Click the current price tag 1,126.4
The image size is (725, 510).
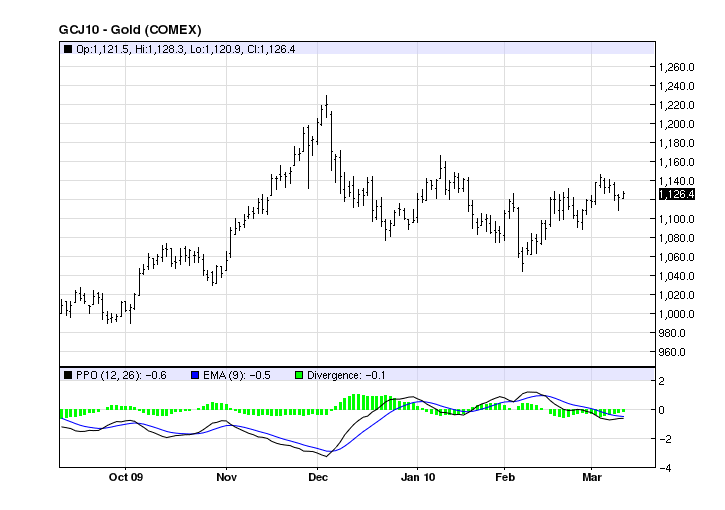[x=677, y=194]
